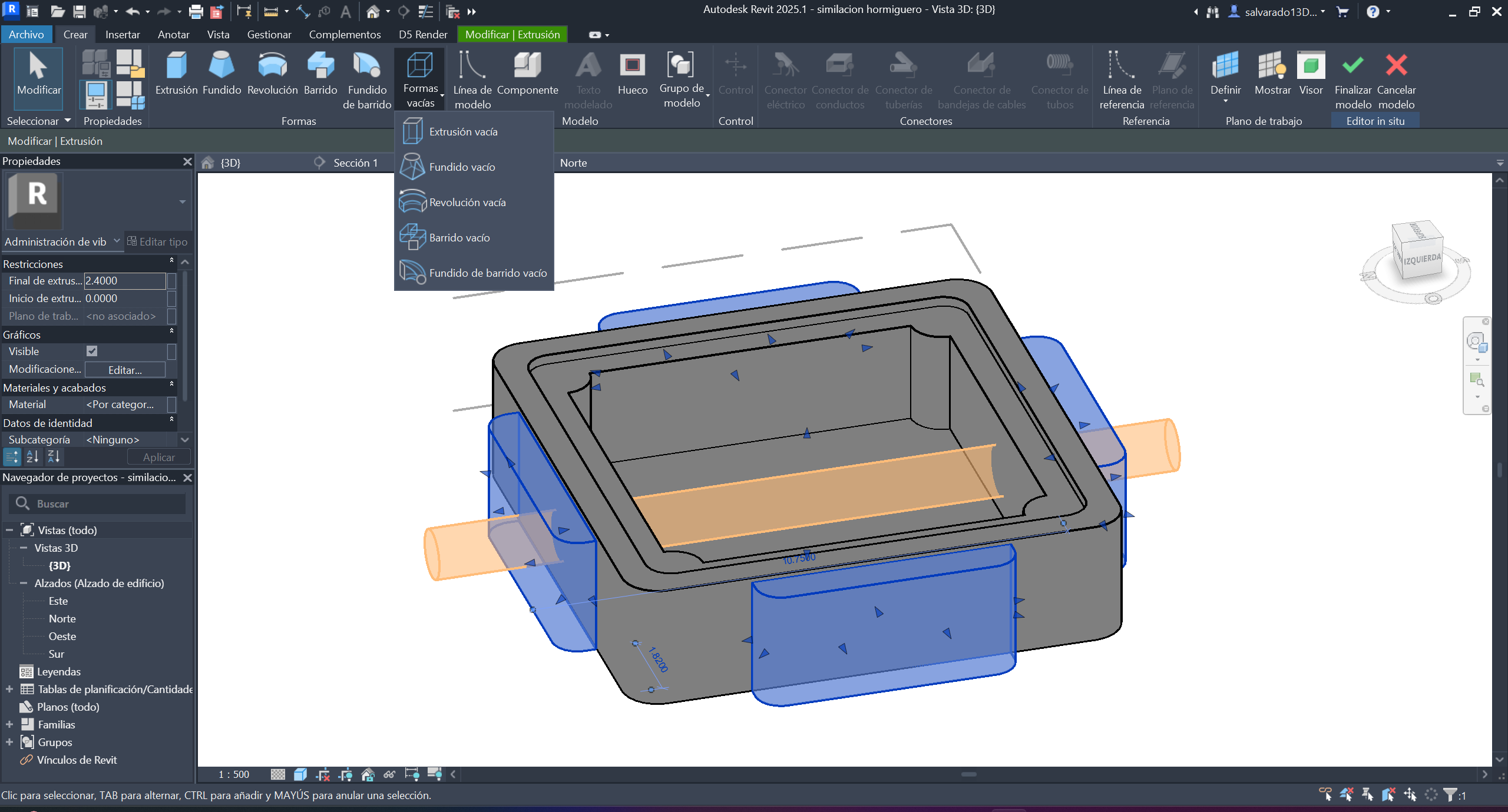Screen dimensions: 1508x812
Task: Toggle the Visible checkbox in Gráficos
Action: coord(92,351)
